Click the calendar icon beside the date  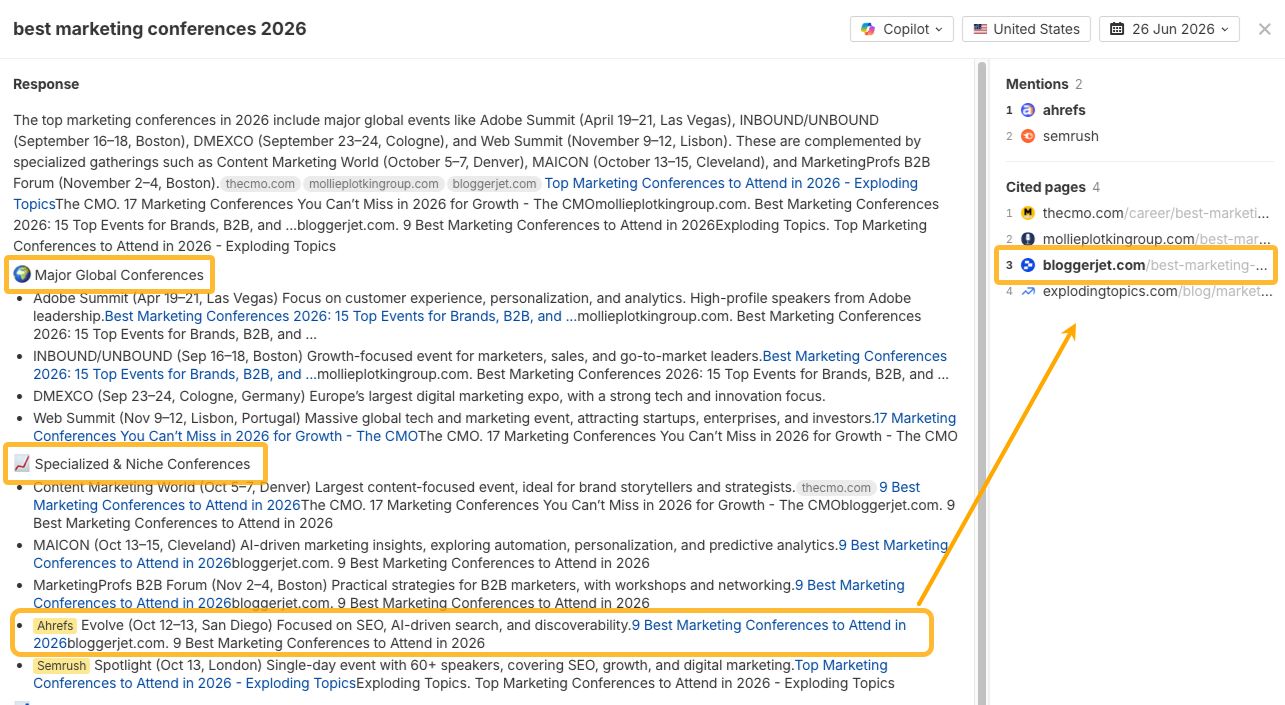point(1117,29)
